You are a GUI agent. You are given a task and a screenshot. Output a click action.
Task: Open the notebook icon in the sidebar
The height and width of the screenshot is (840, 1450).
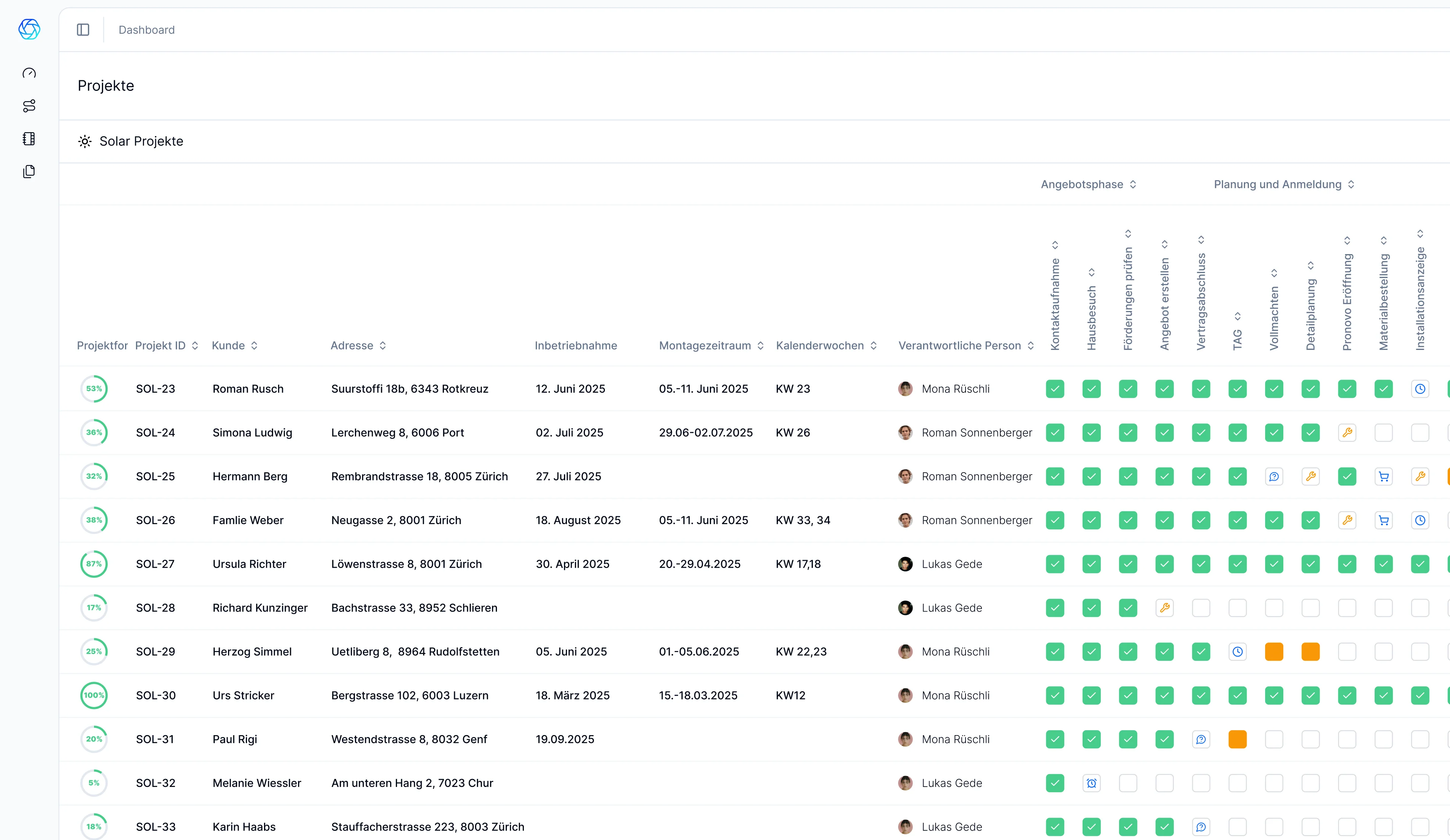pyautogui.click(x=28, y=139)
